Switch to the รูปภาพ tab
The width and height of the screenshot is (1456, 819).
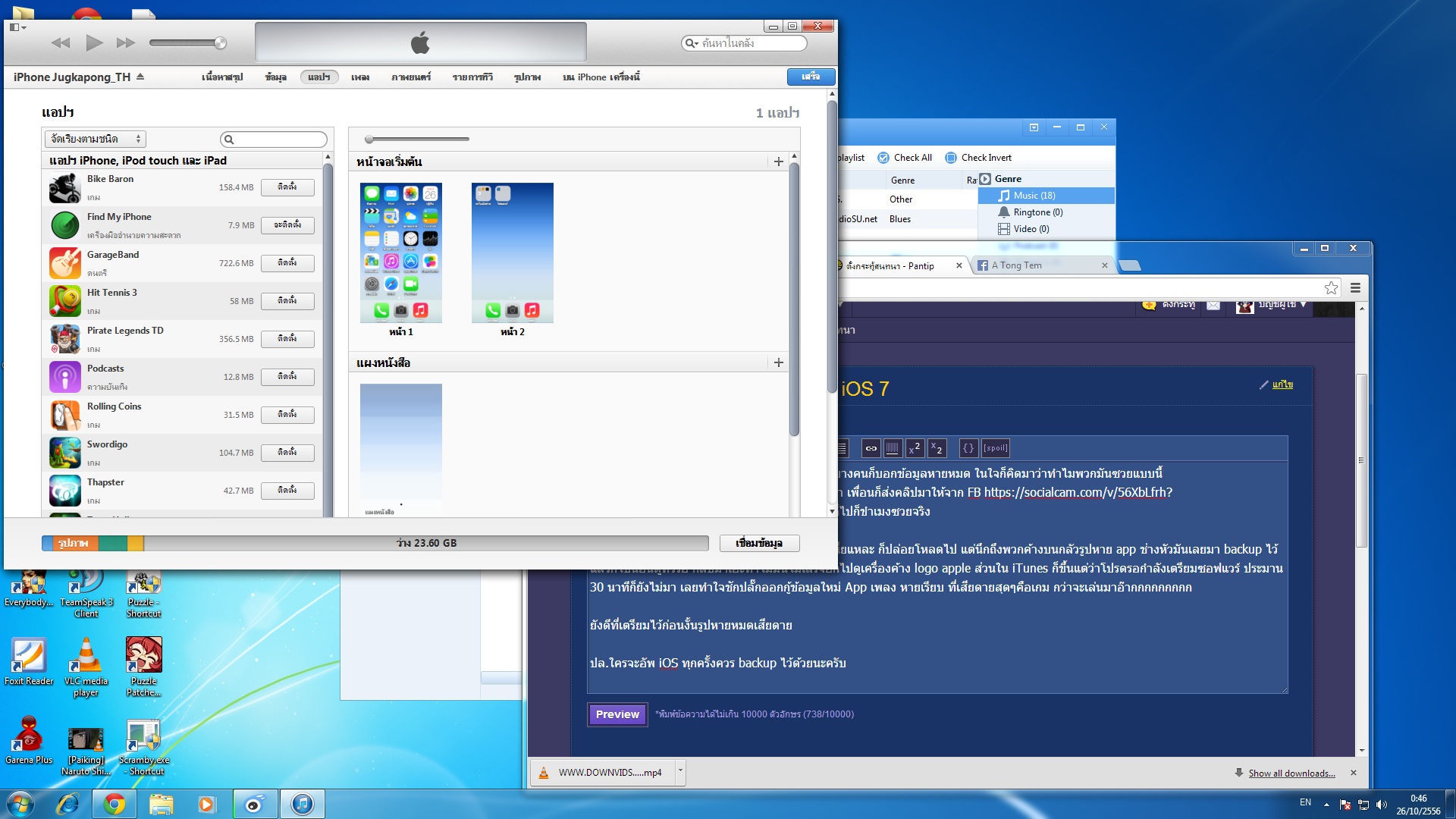pyautogui.click(x=527, y=77)
